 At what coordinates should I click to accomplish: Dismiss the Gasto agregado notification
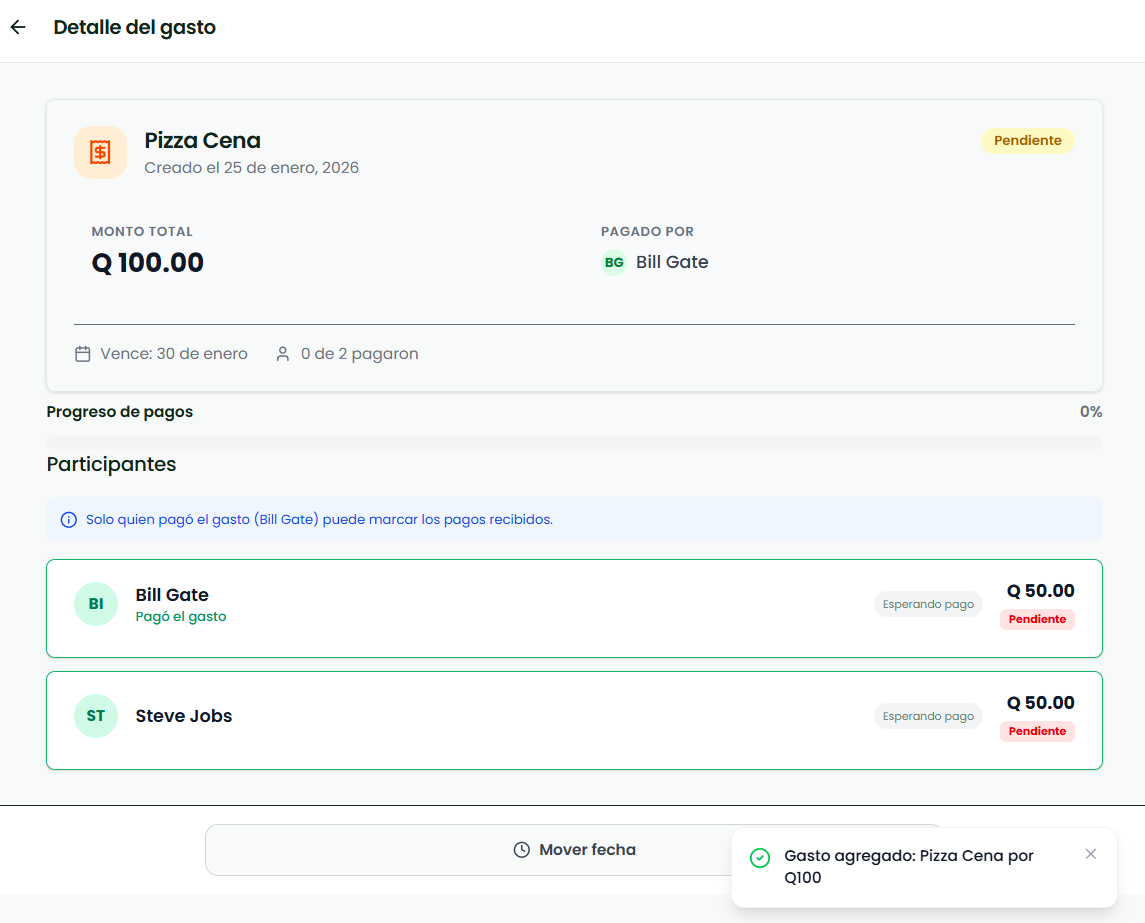1090,854
